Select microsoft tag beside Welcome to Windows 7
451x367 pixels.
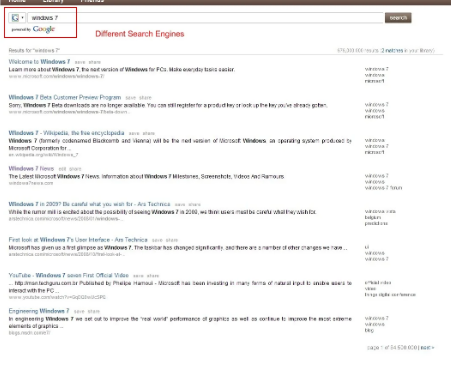coord(374,81)
